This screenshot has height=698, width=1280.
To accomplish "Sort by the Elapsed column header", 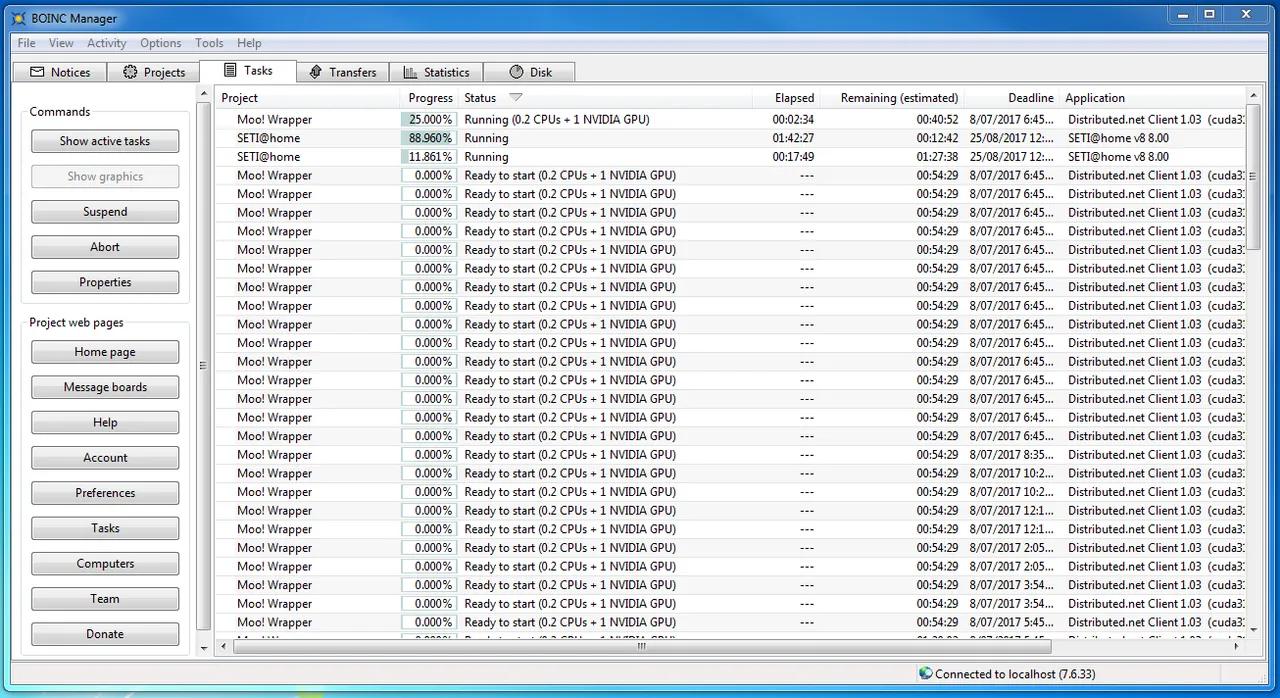I will 785,98.
